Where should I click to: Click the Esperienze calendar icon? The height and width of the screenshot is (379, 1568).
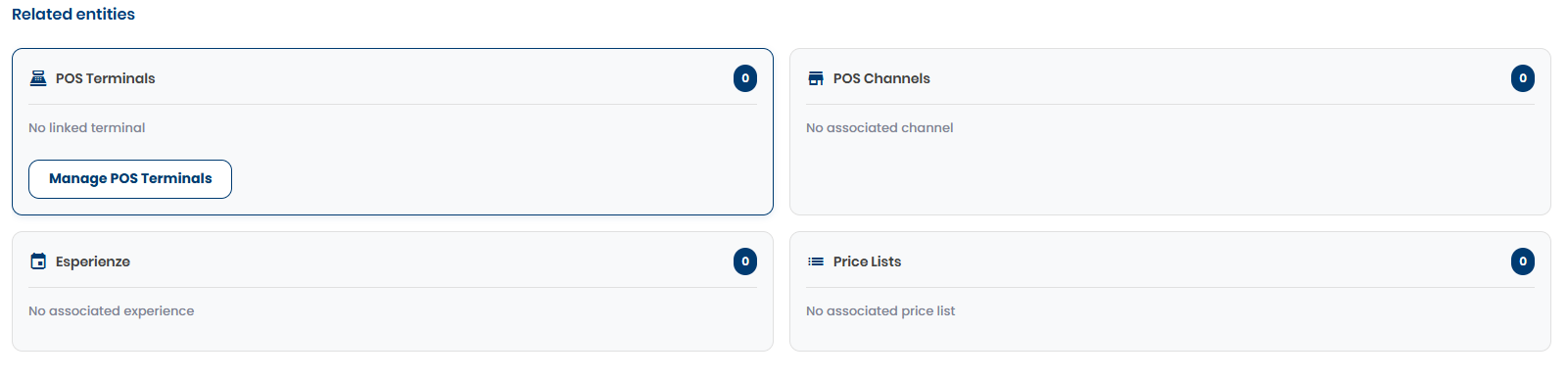point(38,261)
